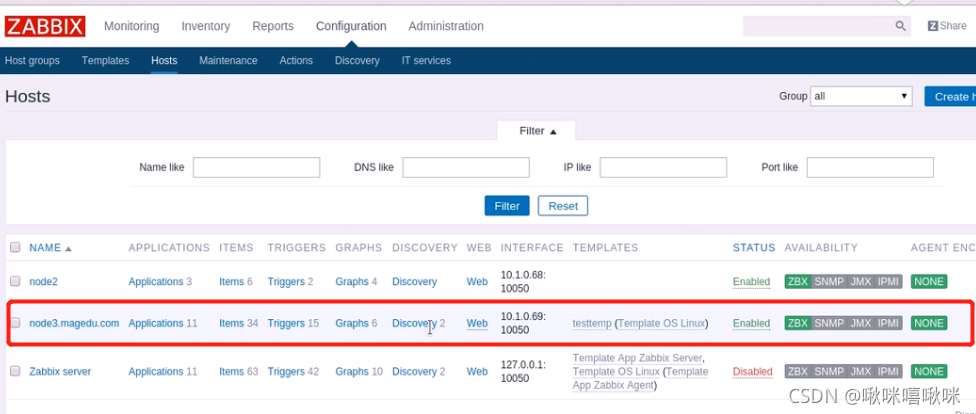The width and height of the screenshot is (976, 414).
Task: Open the Administration menu
Action: 446,26
